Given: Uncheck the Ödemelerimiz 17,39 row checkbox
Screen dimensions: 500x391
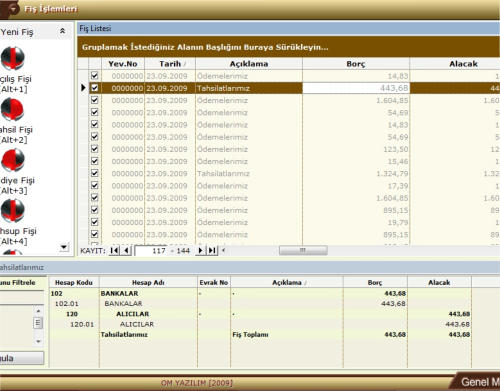Looking at the screenshot, I should pos(95,185).
